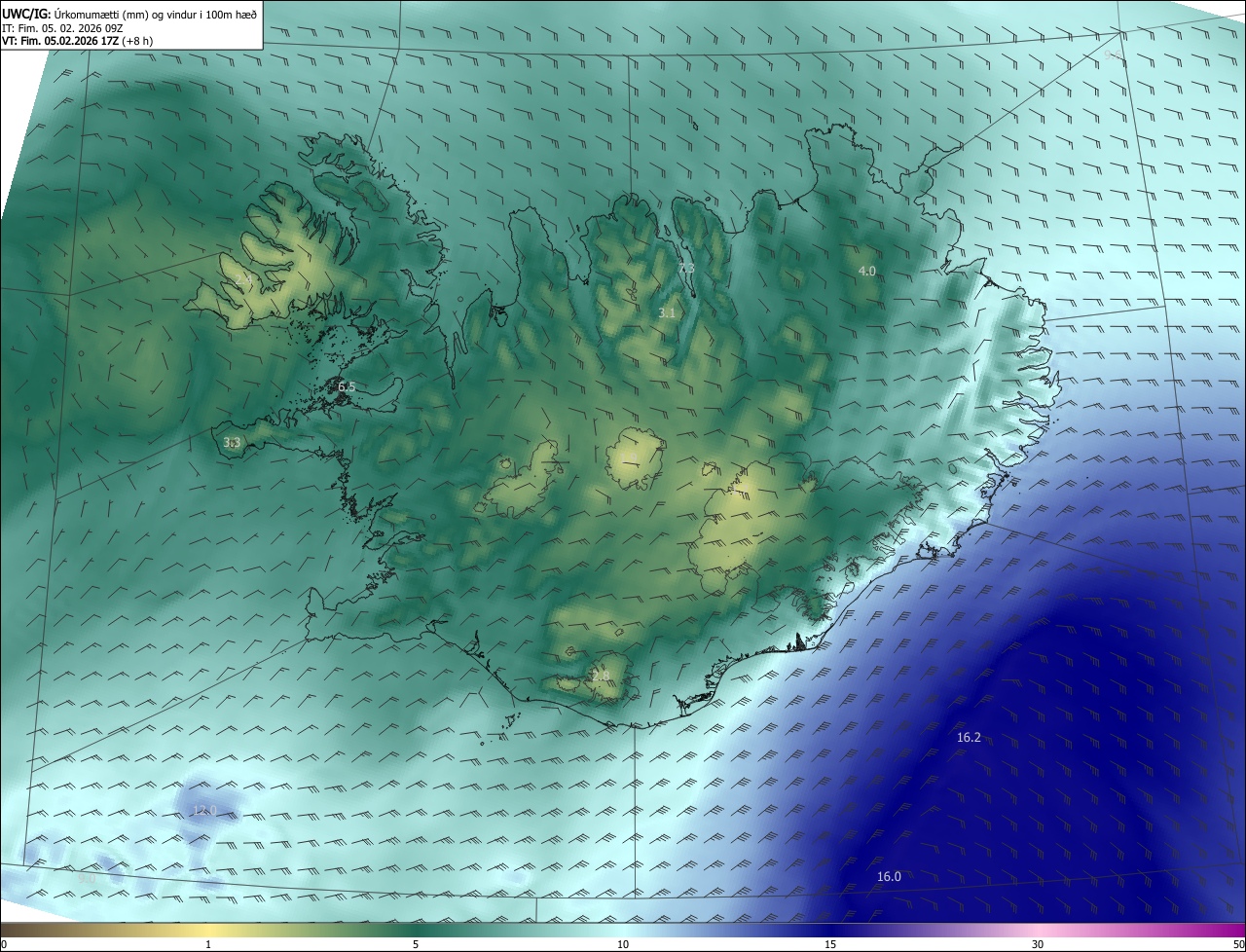This screenshot has height=952, width=1246.
Task: Click the 16.2 precipitation value label
Action: [969, 738]
